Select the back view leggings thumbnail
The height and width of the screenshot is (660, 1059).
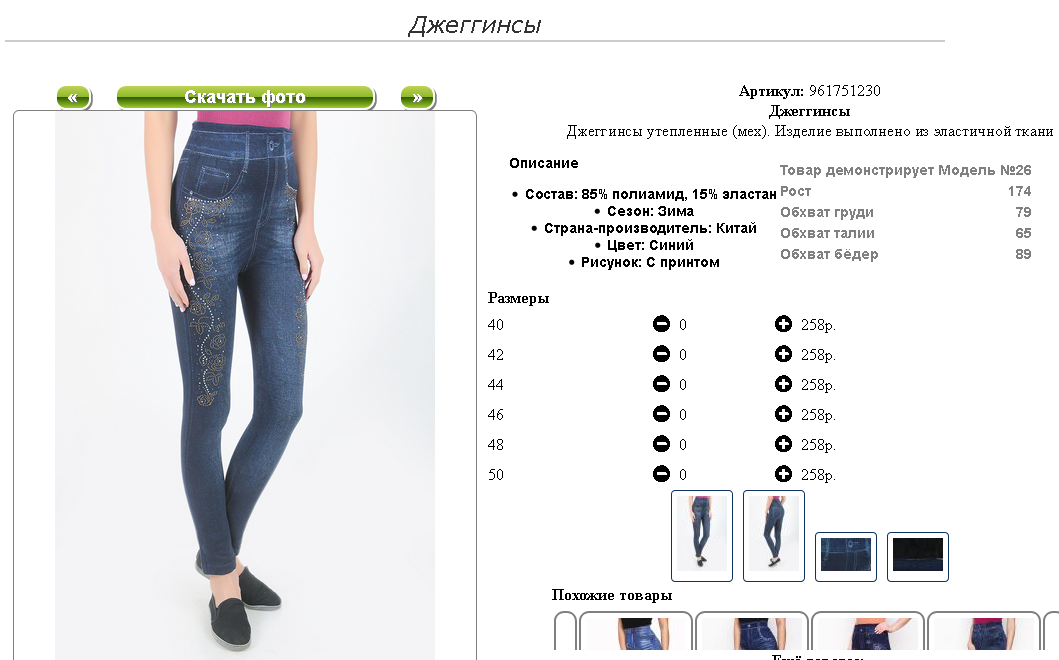tap(773, 536)
